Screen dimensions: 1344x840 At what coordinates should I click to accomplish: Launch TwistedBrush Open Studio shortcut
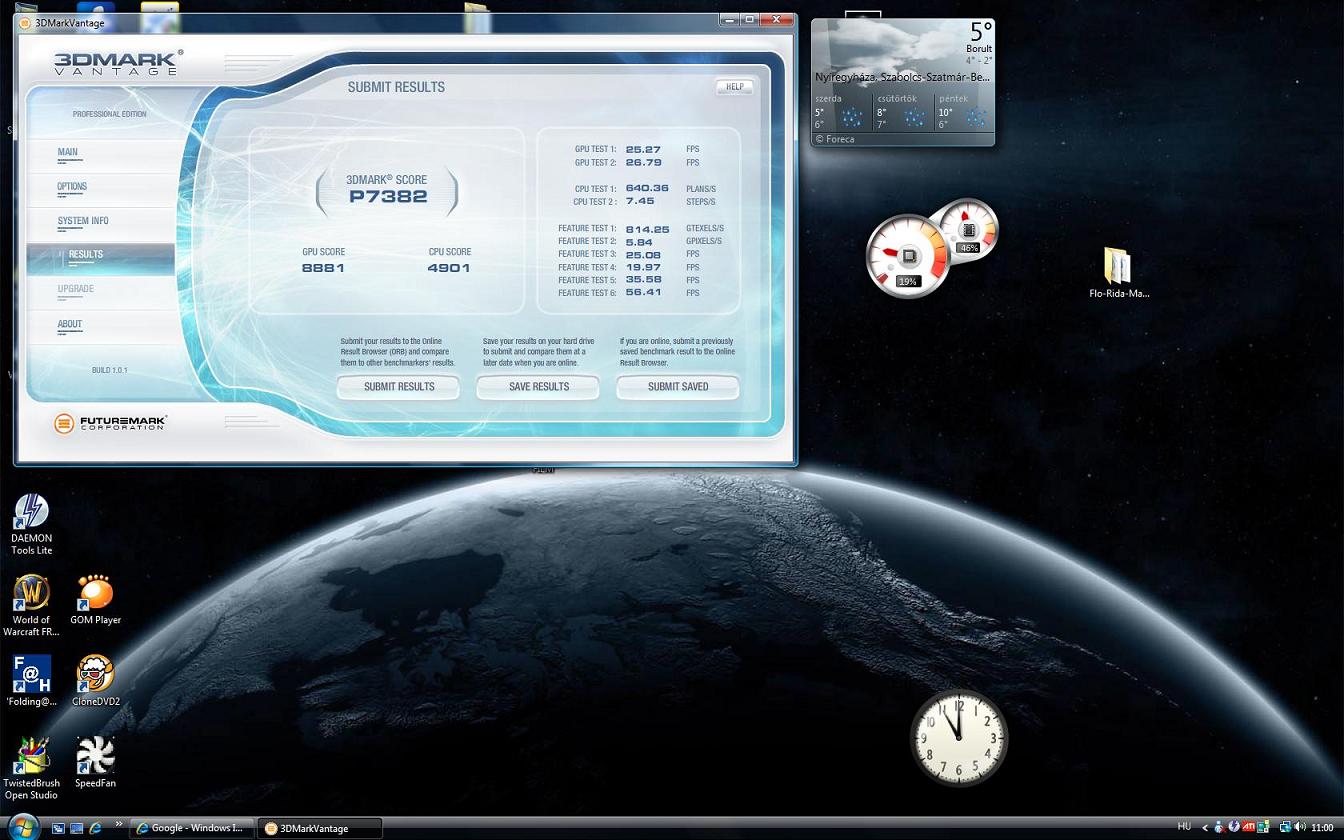[x=31, y=769]
